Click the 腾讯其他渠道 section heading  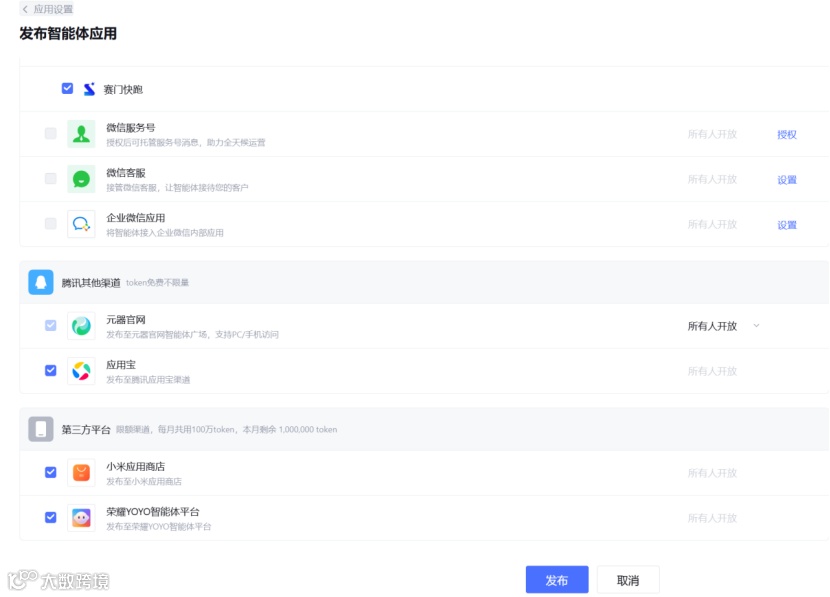[x=91, y=283]
